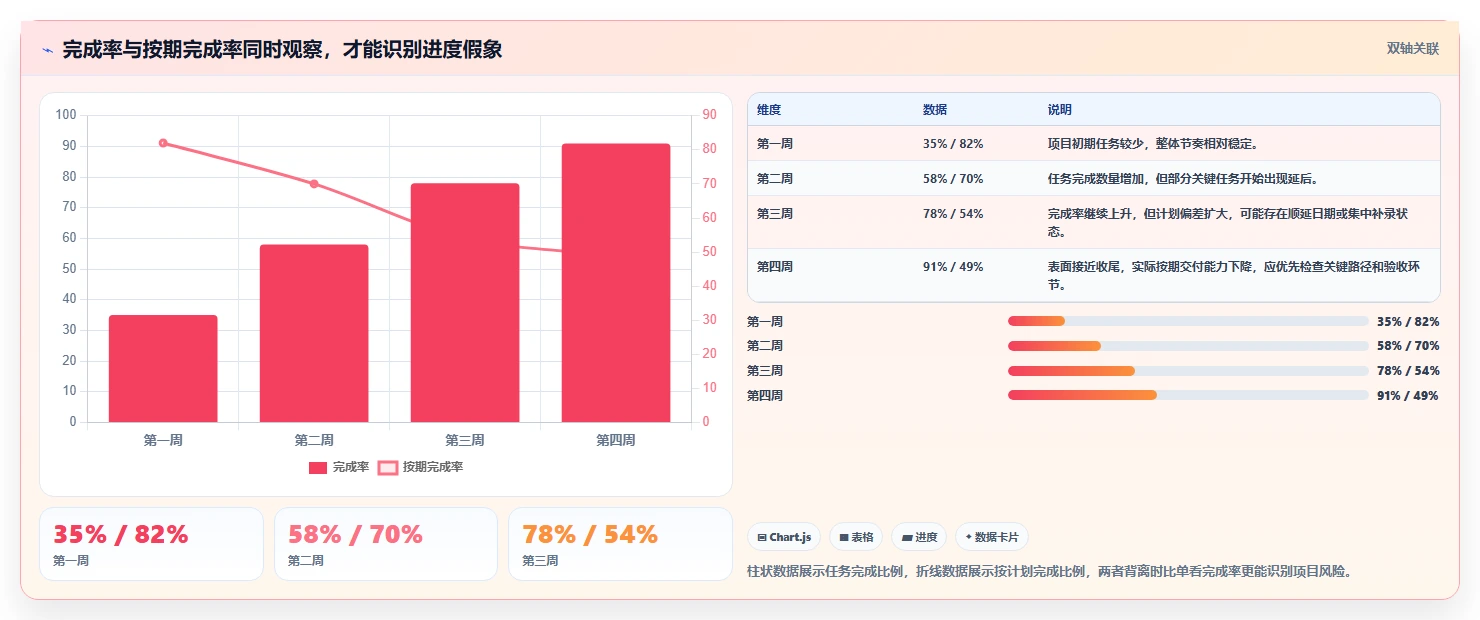Click 58% / 70% value right of the progress bar
Viewport: 1480px width, 620px height.
(x=1408, y=346)
